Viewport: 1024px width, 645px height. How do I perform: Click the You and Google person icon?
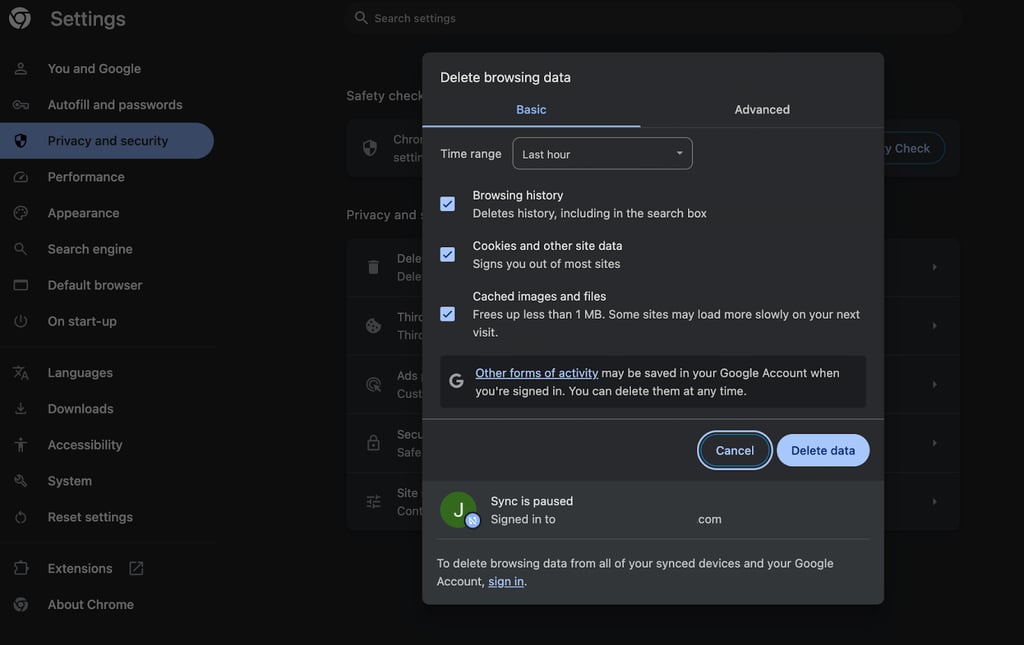click(x=21, y=69)
